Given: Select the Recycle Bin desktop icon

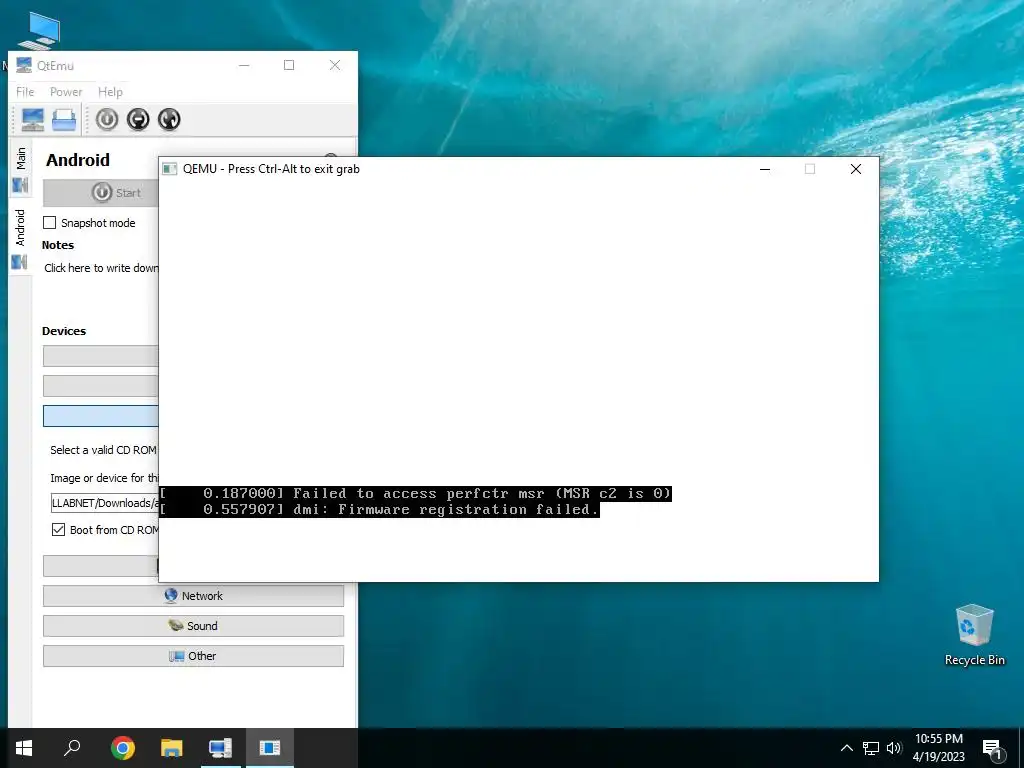Looking at the screenshot, I should (x=974, y=635).
